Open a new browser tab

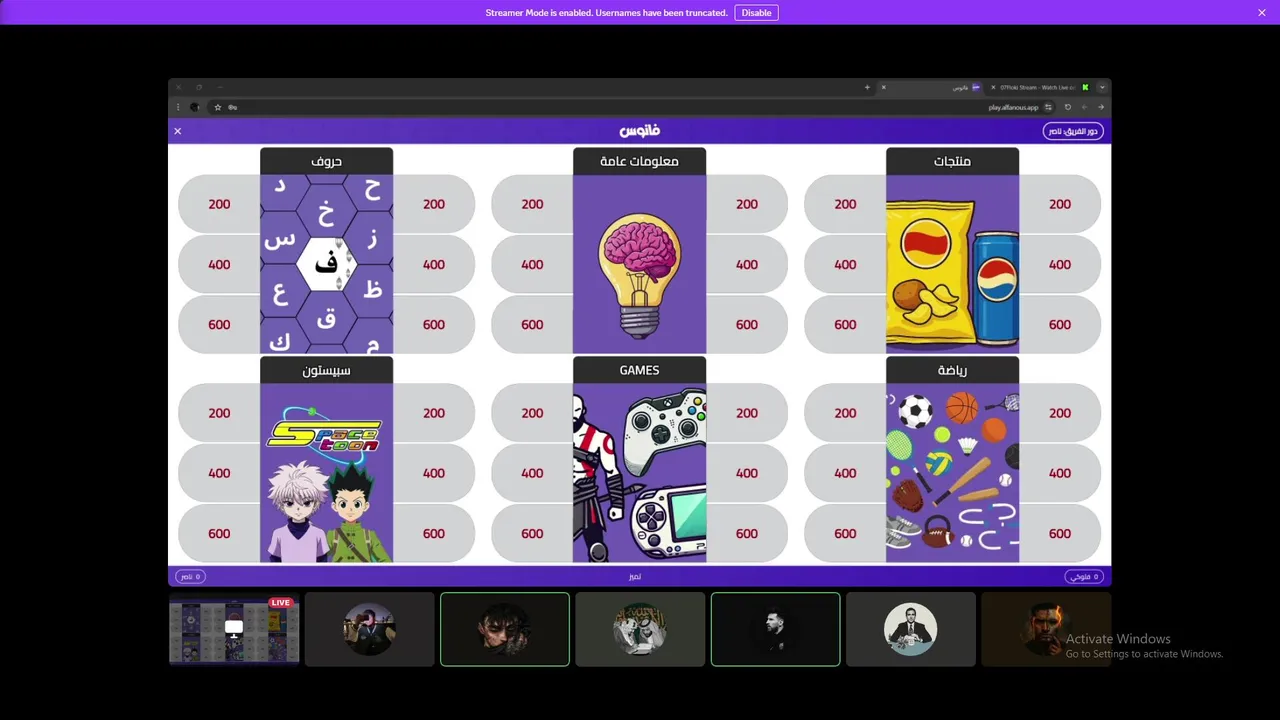[867, 87]
